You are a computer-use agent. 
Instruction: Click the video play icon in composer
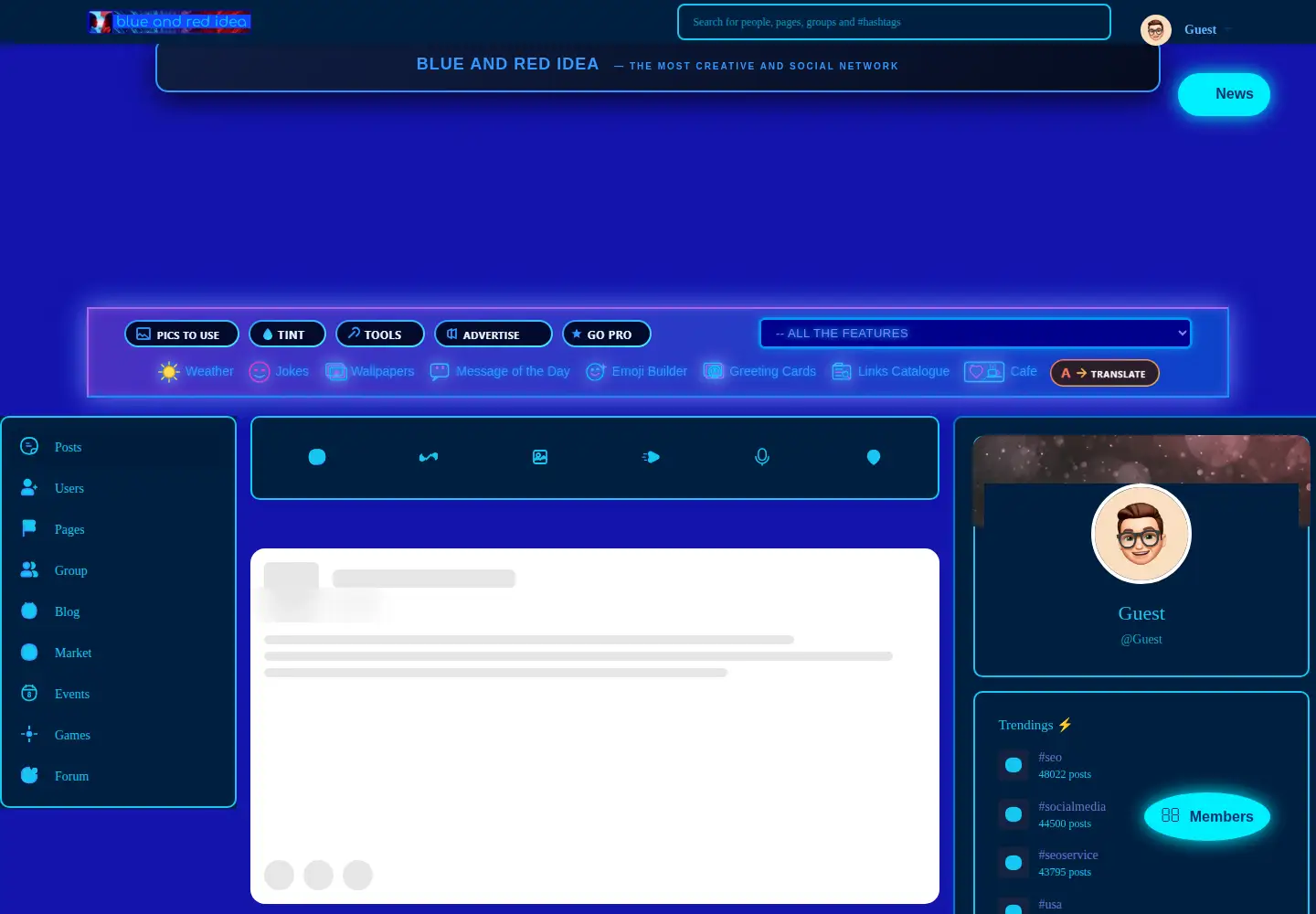click(x=651, y=457)
